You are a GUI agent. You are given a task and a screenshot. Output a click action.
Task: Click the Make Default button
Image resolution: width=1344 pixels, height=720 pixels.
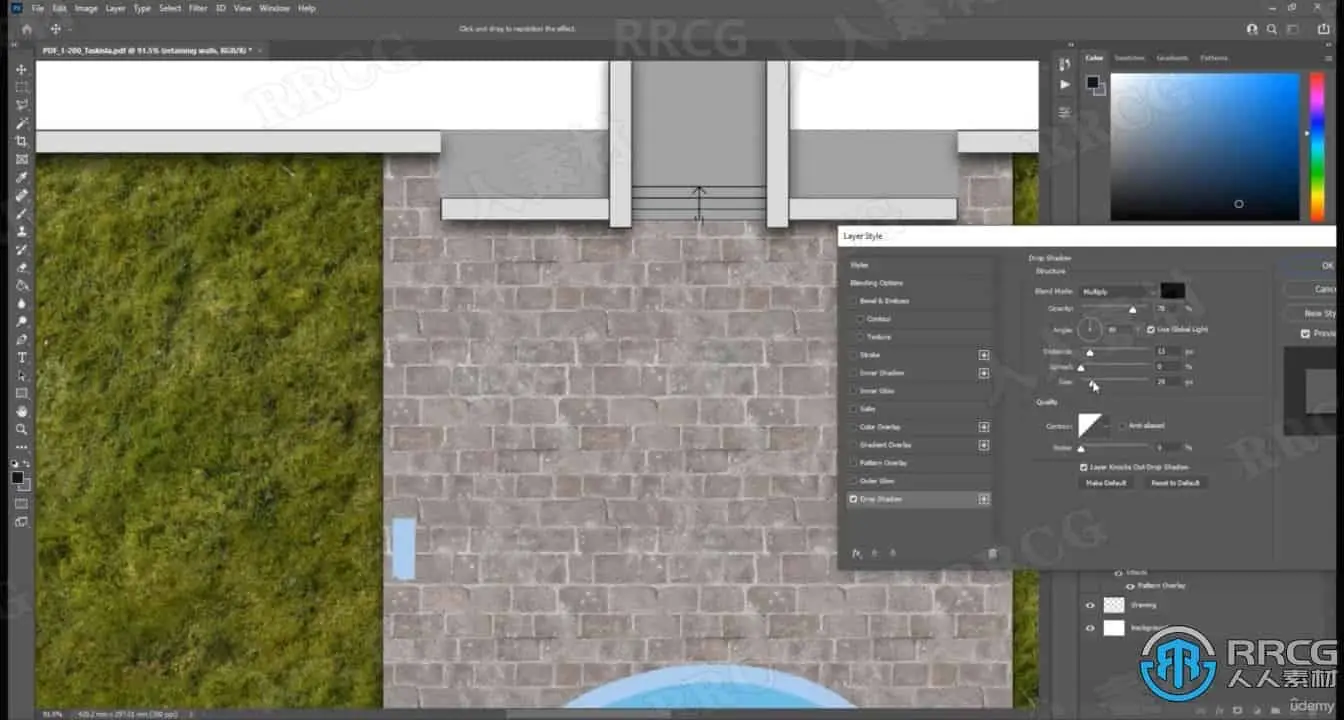click(x=1107, y=483)
